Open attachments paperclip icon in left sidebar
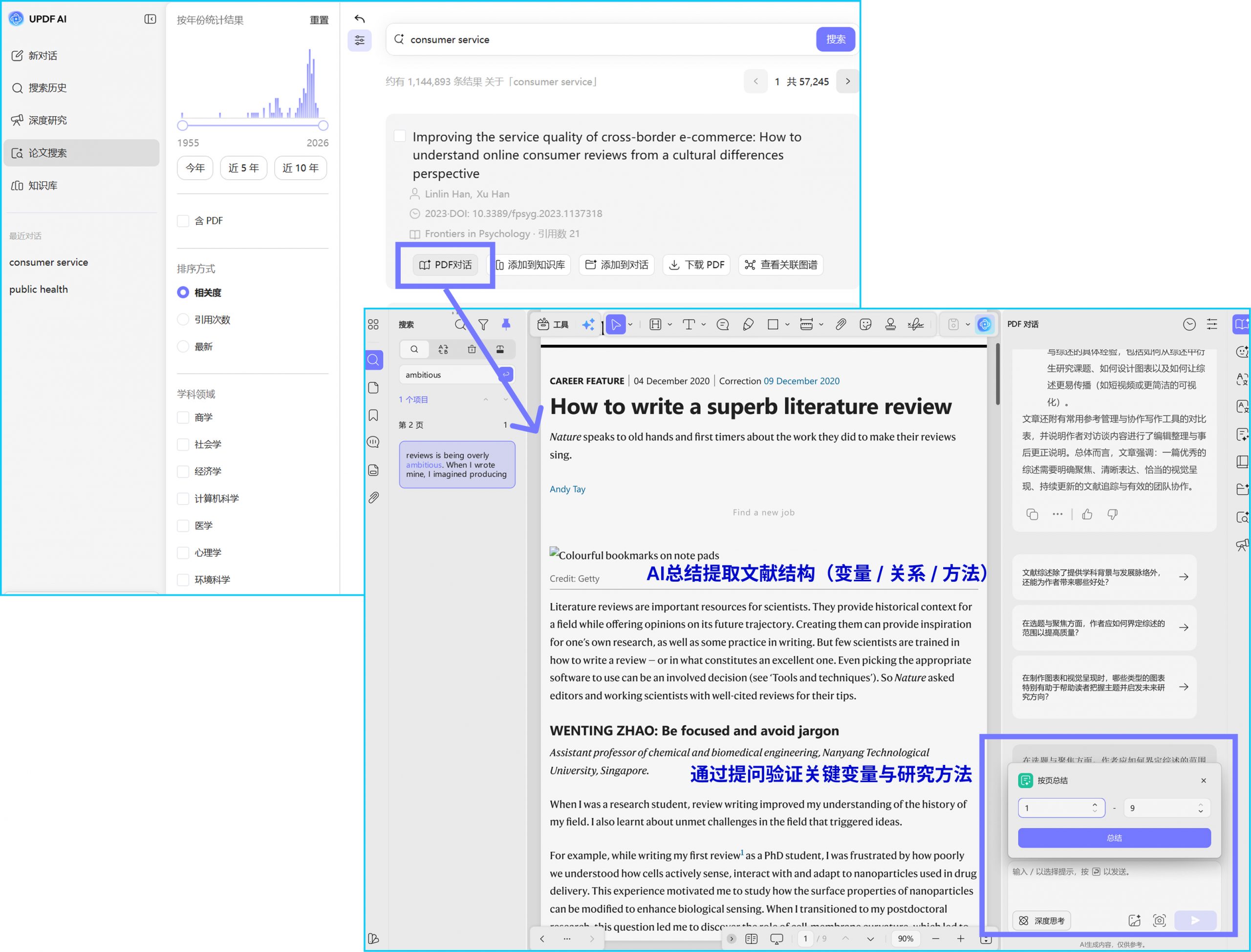Image resolution: width=1251 pixels, height=952 pixels. point(373,498)
